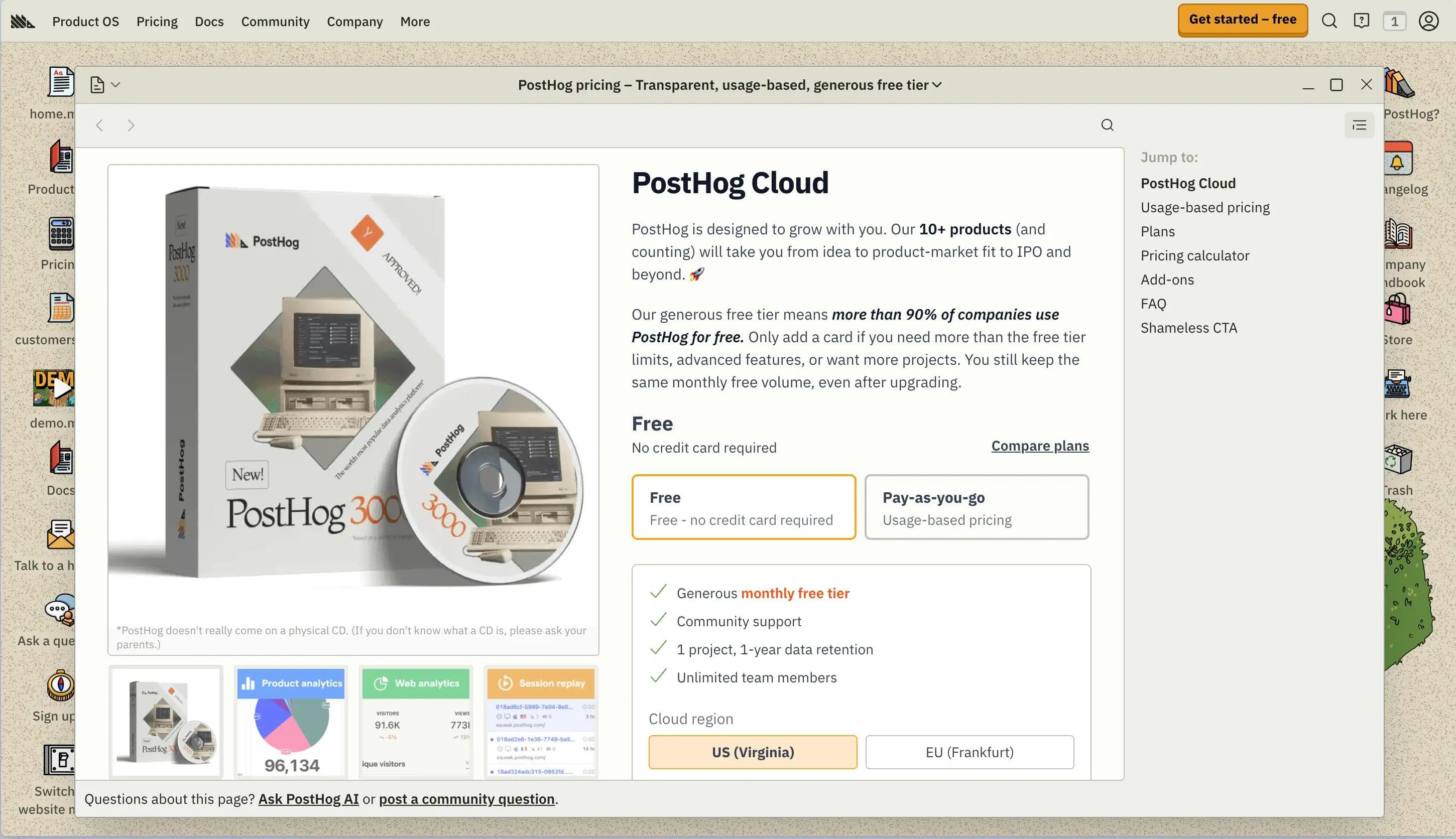Screen dimensions: 1456x839
Task: Open the Trash bin desktop icon
Action: point(1398,459)
